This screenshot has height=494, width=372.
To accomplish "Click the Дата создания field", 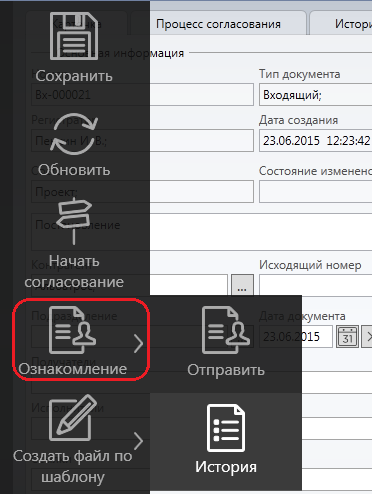I will click(316, 141).
